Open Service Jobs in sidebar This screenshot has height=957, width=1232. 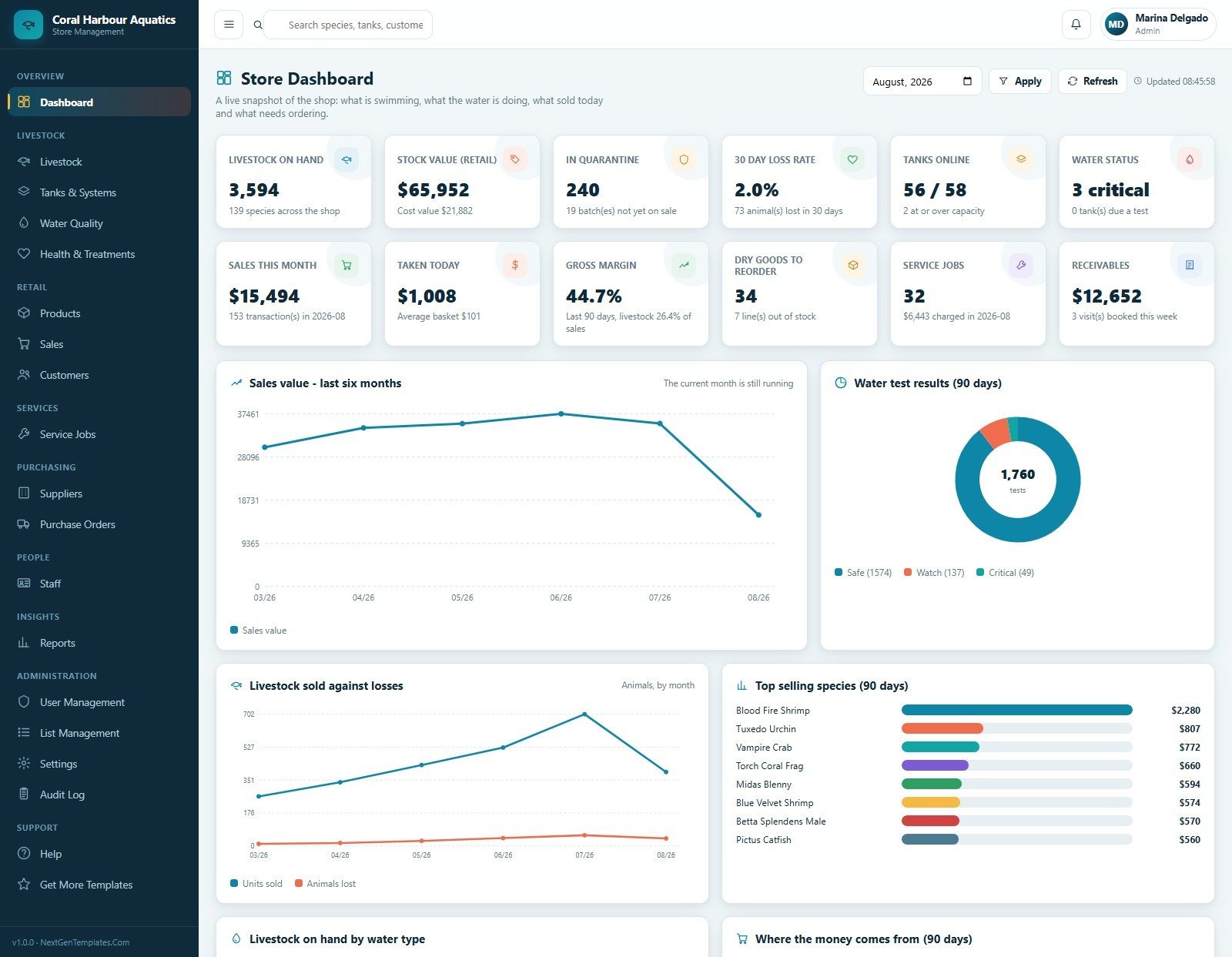point(99,434)
